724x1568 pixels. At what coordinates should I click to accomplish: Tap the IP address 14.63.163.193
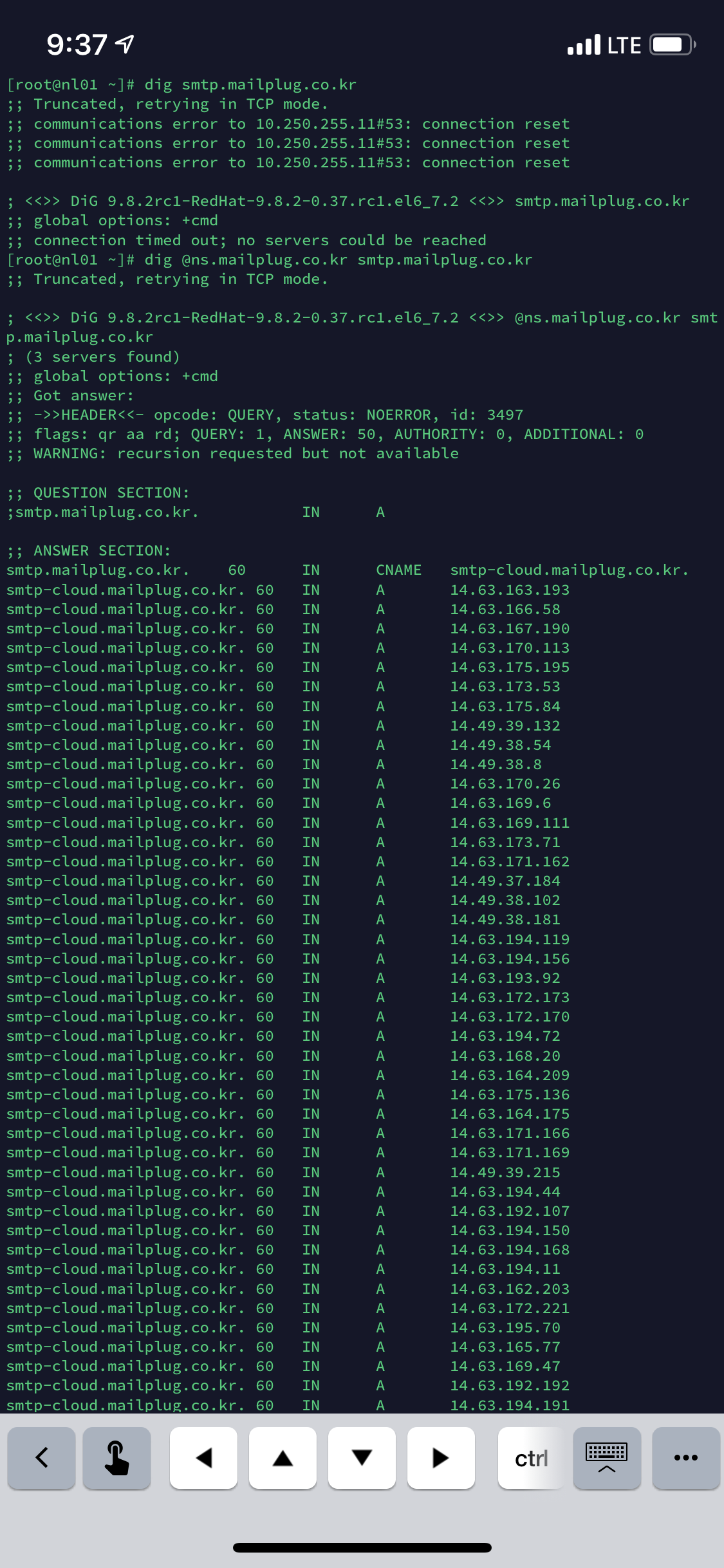[510, 590]
